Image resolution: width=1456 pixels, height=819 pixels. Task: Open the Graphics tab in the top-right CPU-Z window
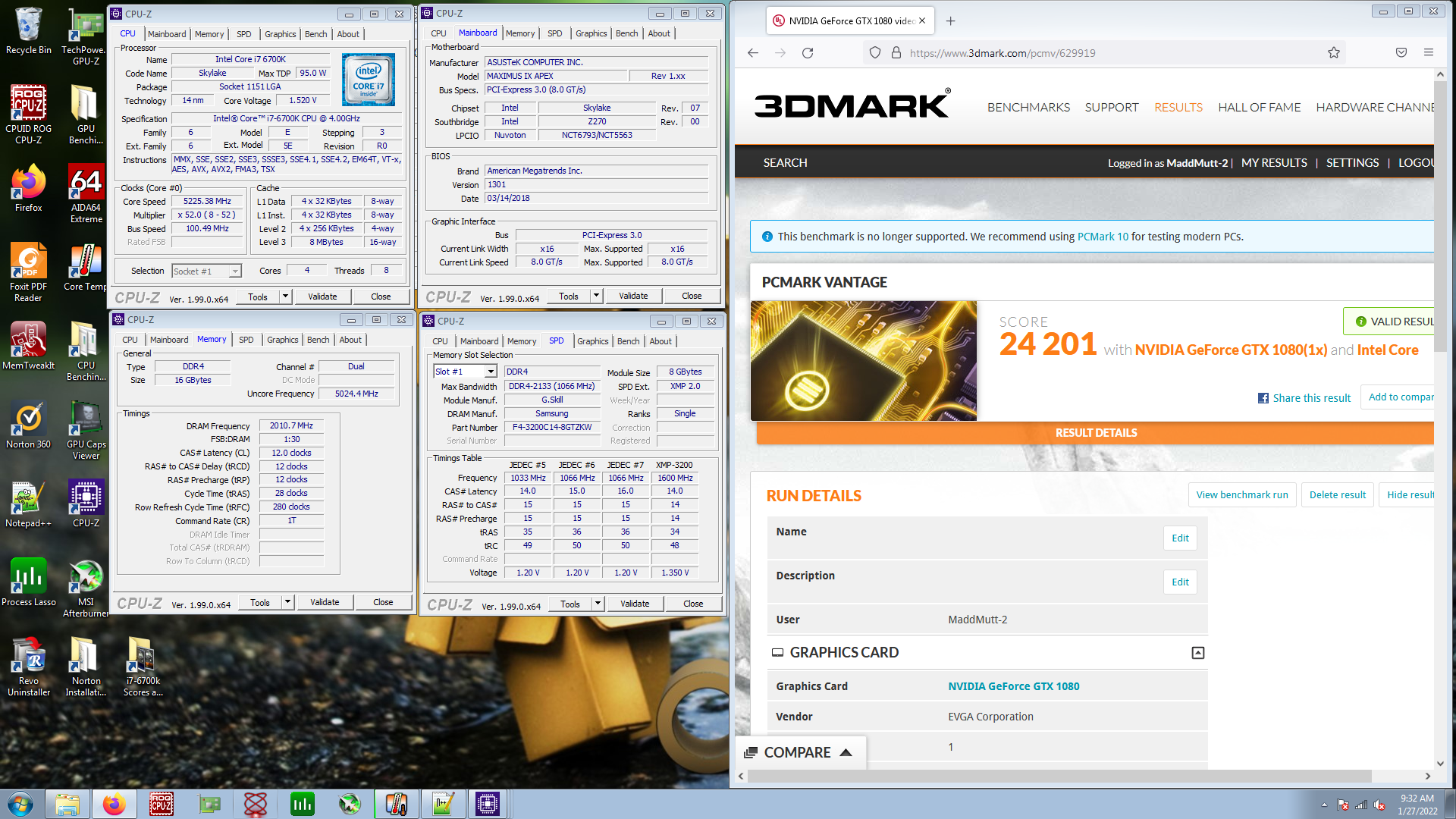[x=591, y=33]
